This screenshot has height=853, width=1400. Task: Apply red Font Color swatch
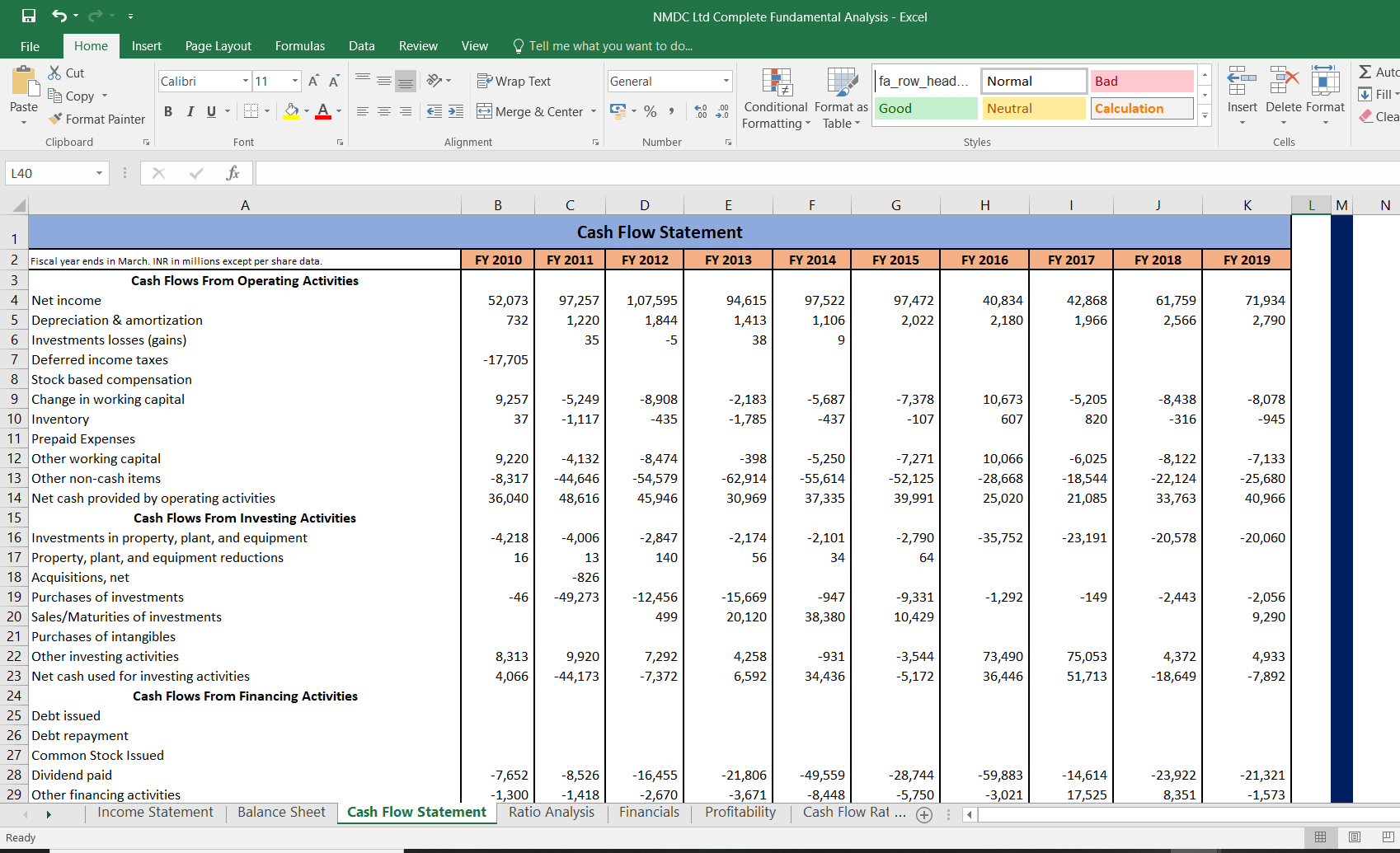[323, 111]
